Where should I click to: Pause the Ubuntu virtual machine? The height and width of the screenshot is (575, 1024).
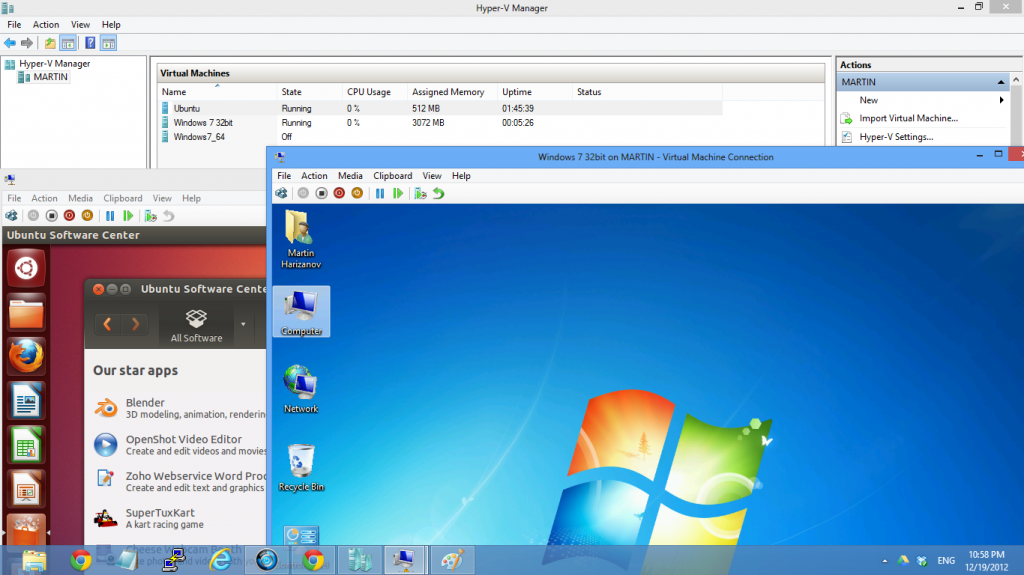coord(110,216)
